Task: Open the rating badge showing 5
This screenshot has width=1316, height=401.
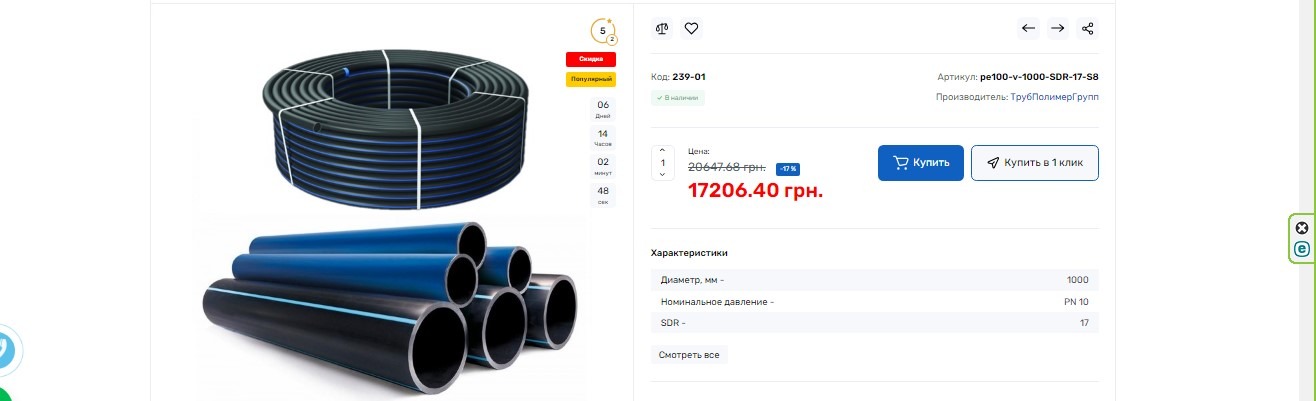Action: [604, 31]
